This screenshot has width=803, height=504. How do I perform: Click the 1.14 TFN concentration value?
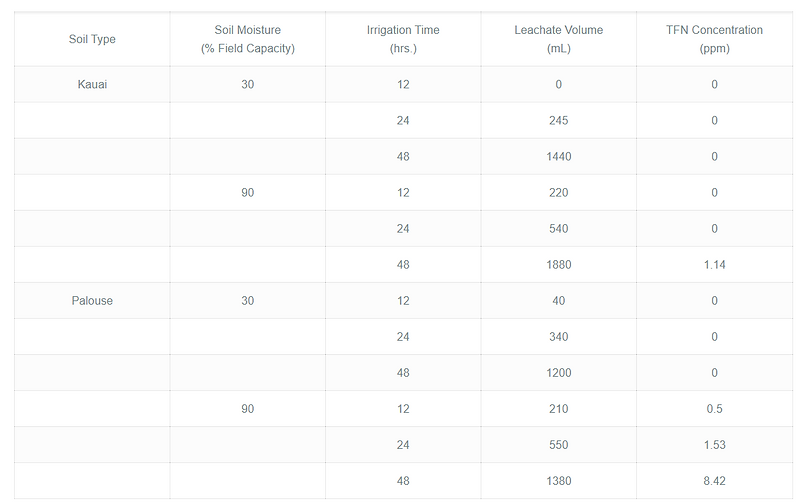click(714, 264)
